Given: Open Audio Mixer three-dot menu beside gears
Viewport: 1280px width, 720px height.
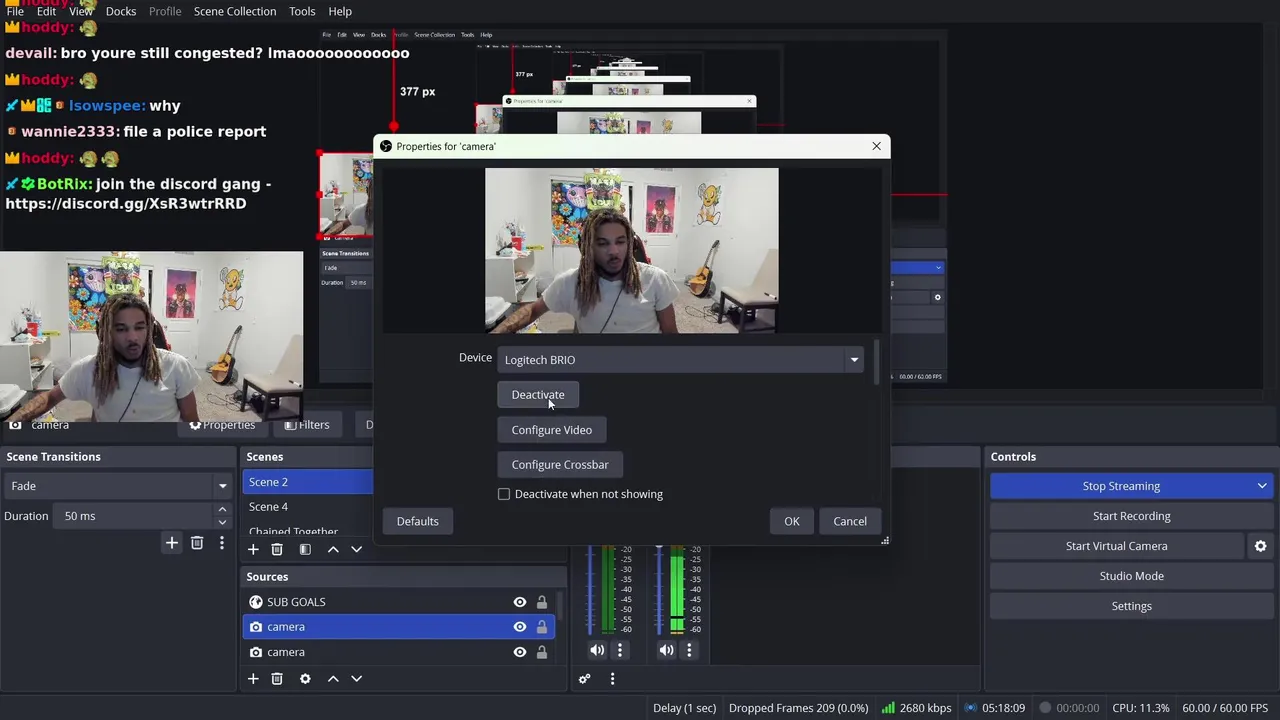Looking at the screenshot, I should (612, 678).
